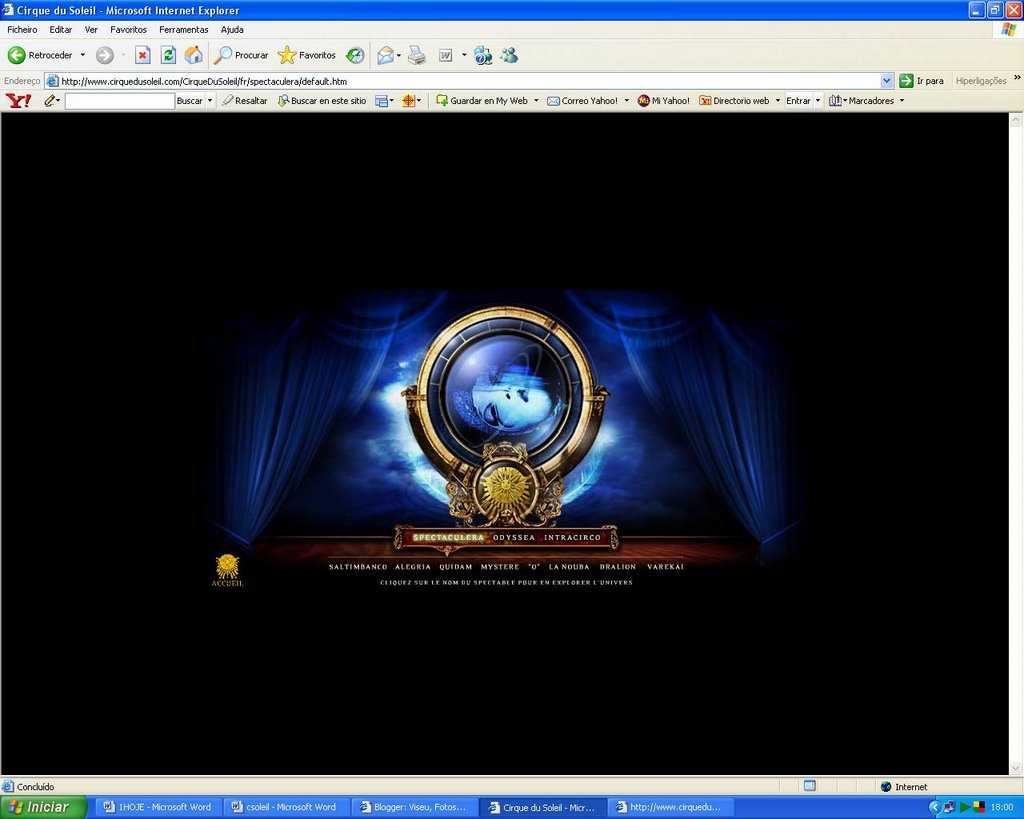Click the Iniciar start button

click(x=43, y=807)
